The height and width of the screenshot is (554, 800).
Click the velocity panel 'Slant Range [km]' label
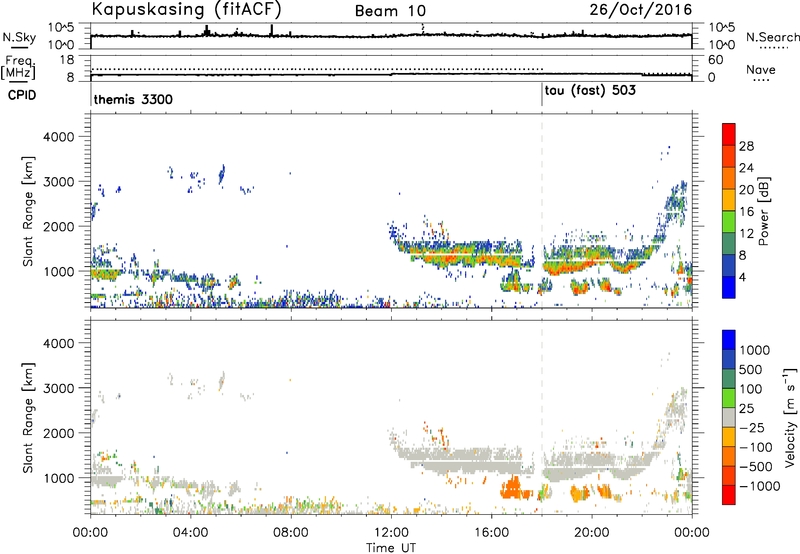click(x=28, y=418)
